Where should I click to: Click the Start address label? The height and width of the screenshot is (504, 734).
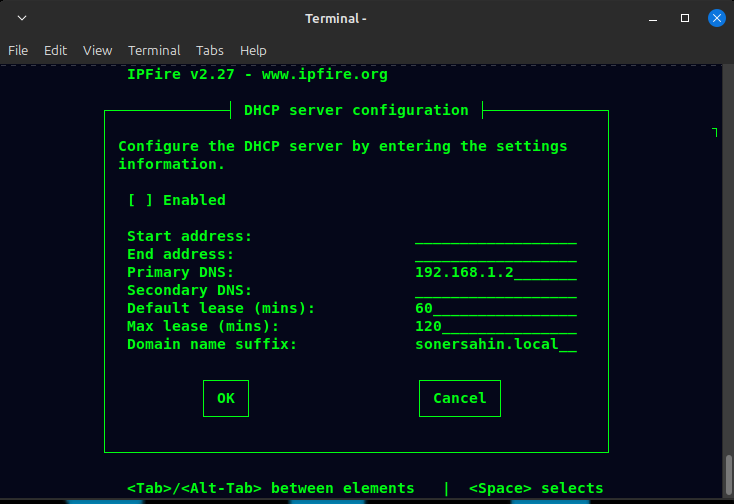click(x=190, y=236)
